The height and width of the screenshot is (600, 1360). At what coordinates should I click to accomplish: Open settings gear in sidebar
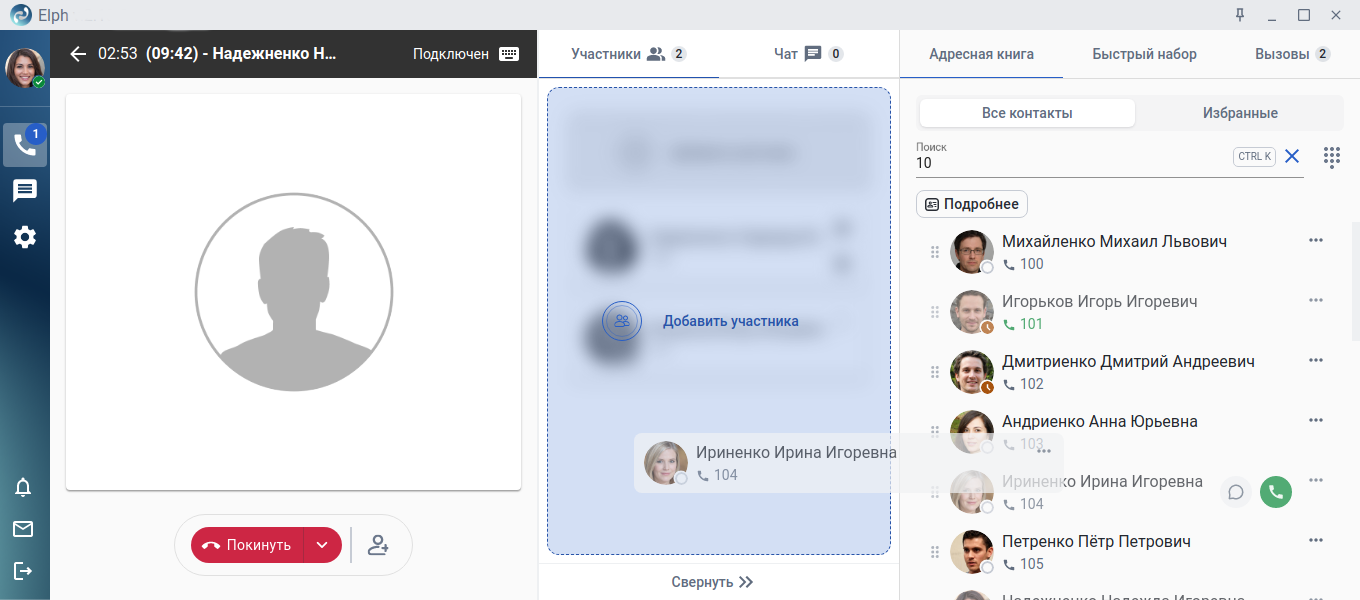[x=24, y=237]
